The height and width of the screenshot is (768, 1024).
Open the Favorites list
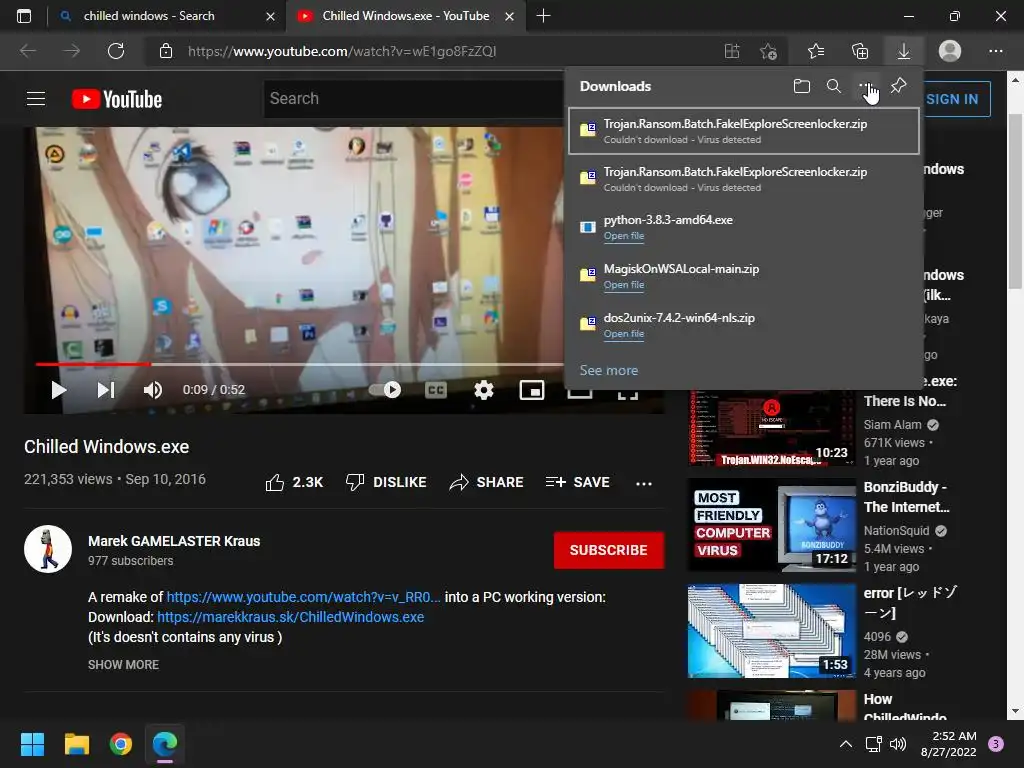coord(816,51)
